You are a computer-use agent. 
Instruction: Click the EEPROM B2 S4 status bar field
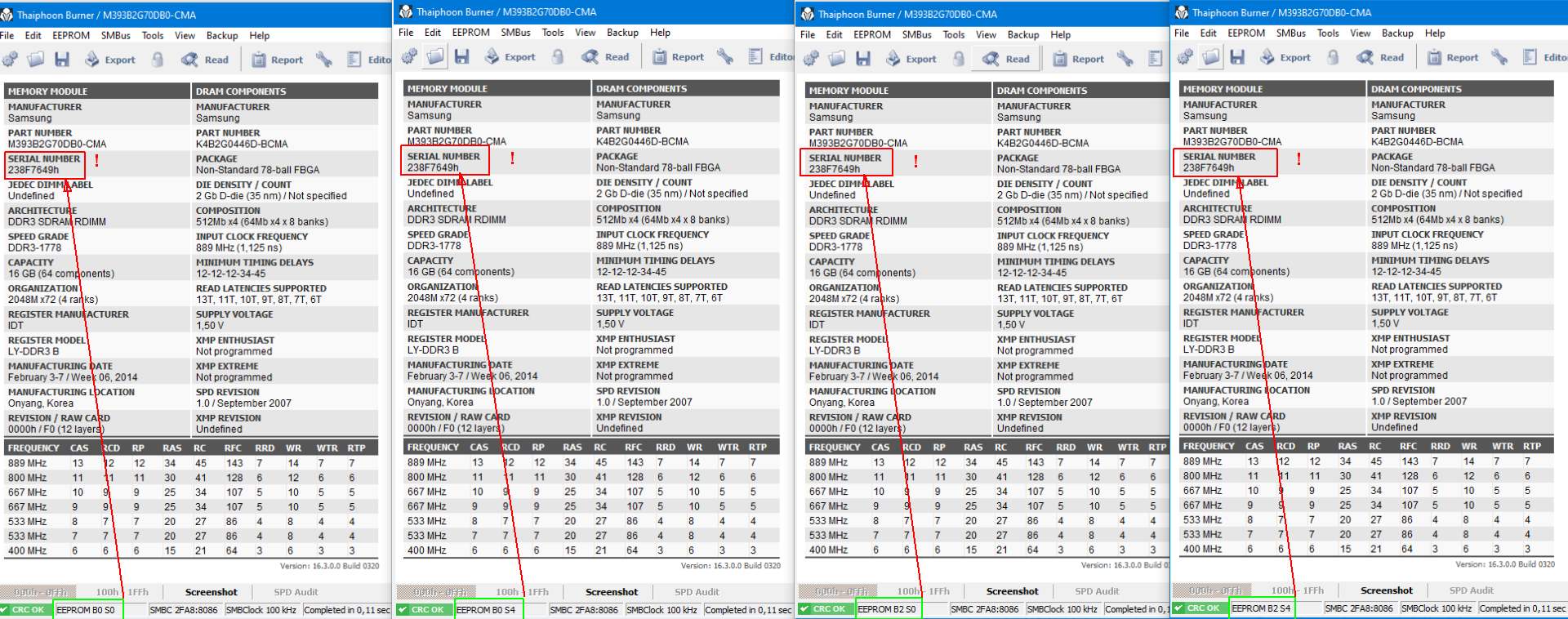coord(1262,608)
